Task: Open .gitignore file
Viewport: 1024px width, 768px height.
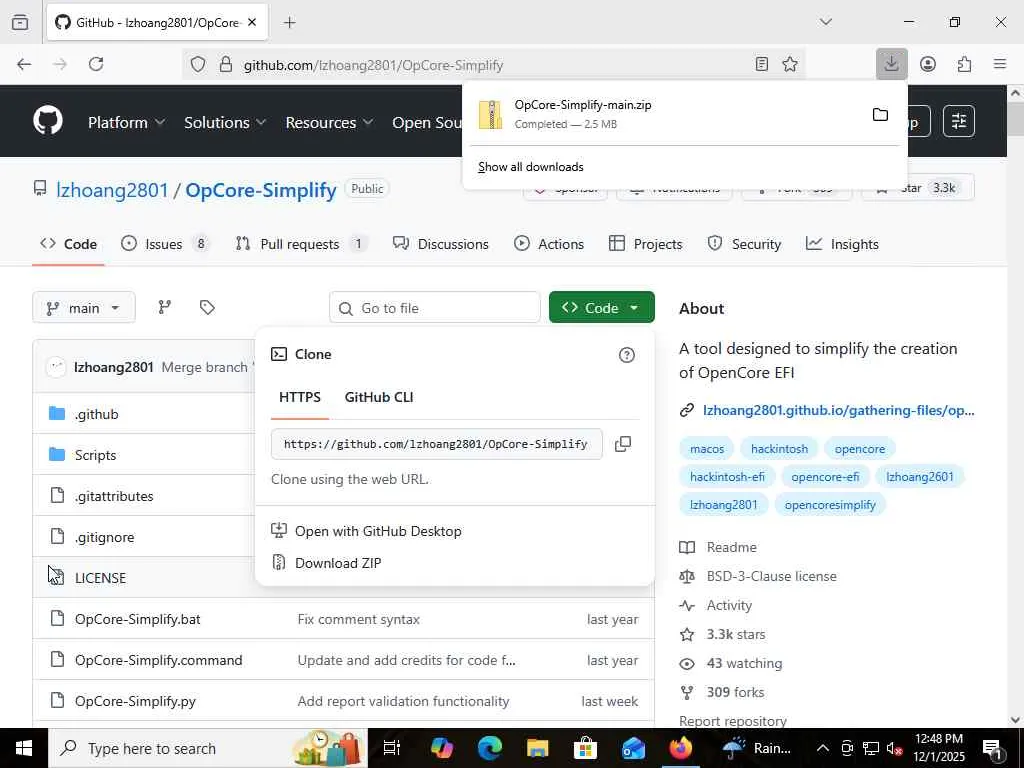Action: [x=104, y=537]
